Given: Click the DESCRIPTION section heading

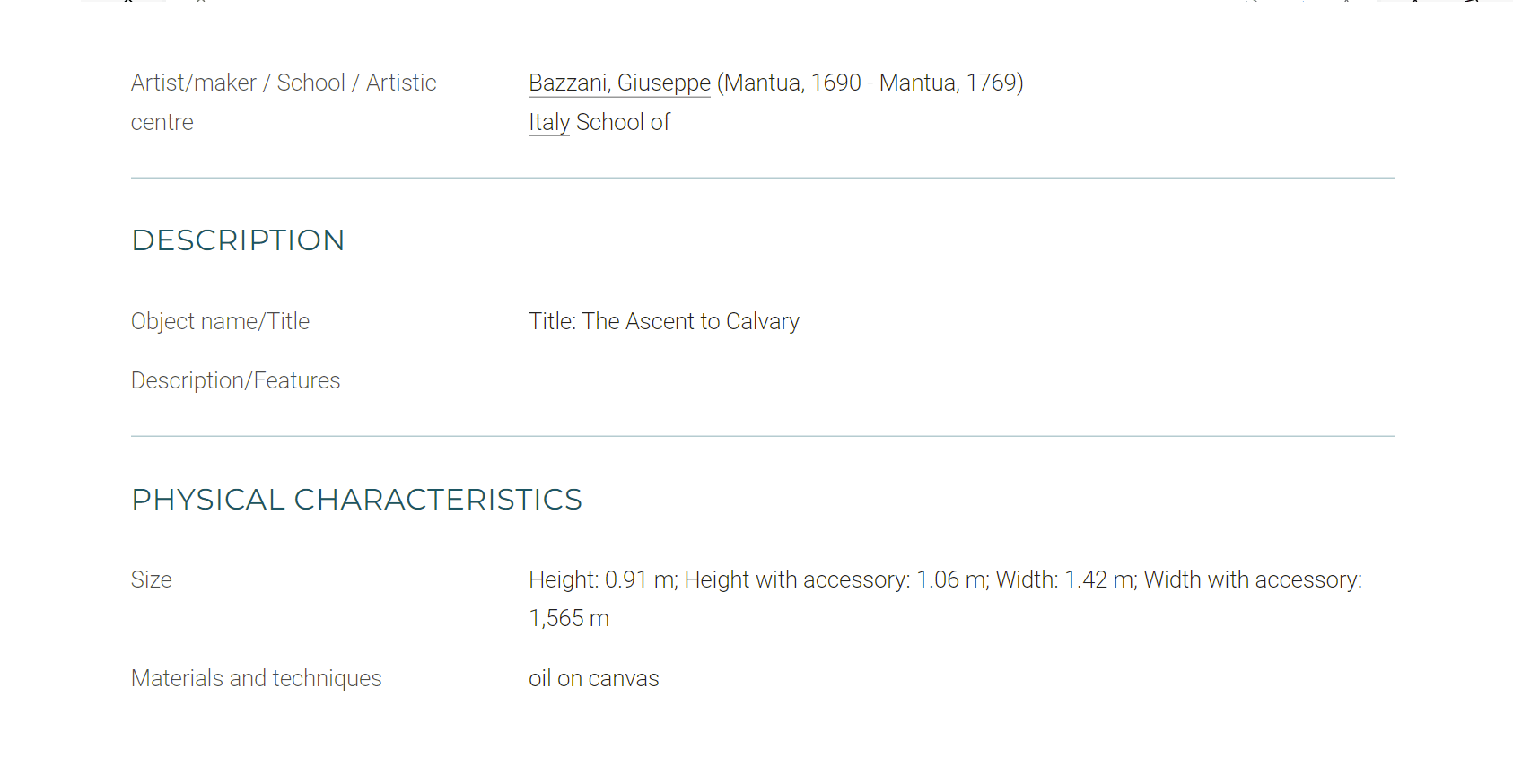Looking at the screenshot, I should [238, 240].
